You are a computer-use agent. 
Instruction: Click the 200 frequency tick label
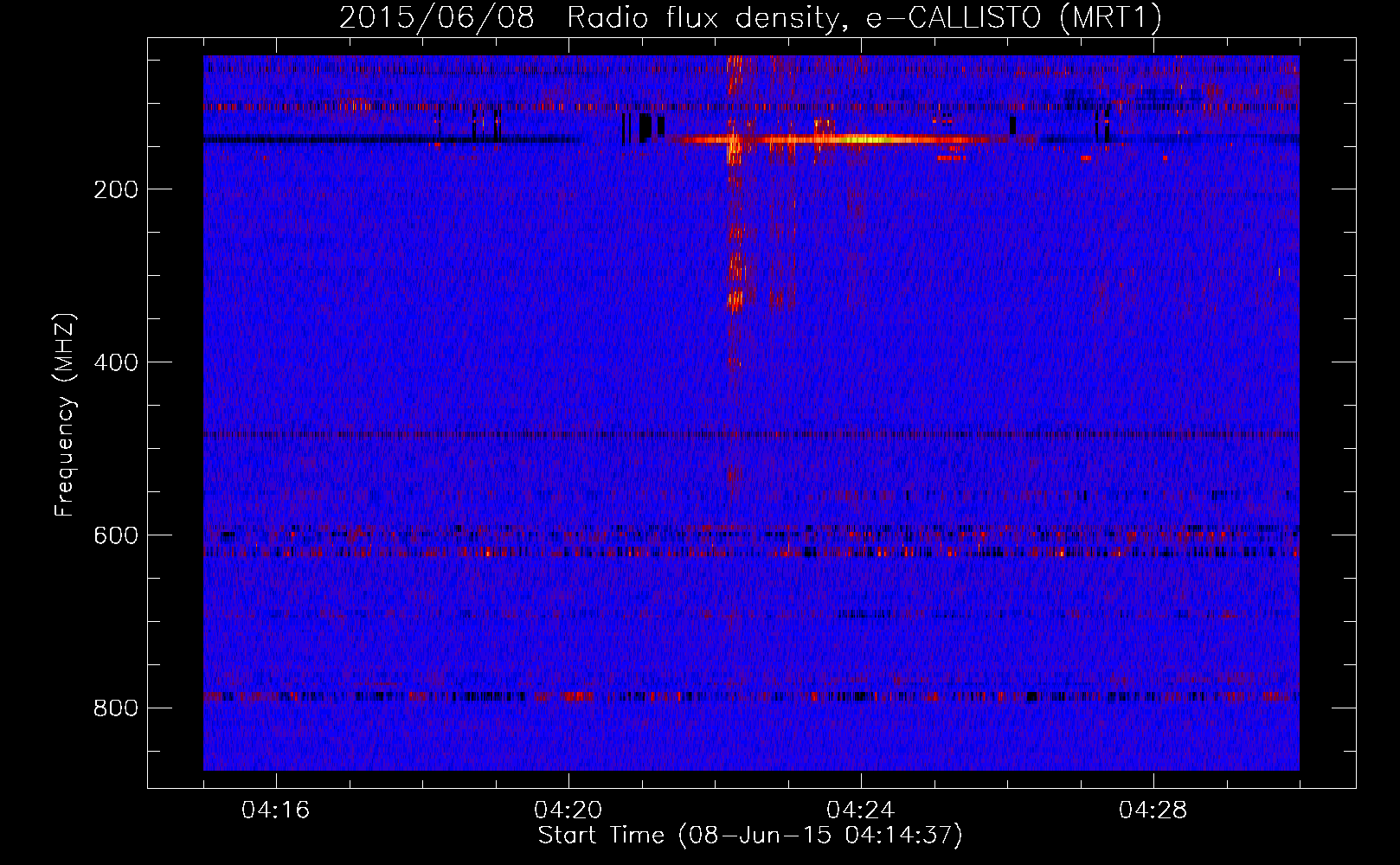point(116,189)
